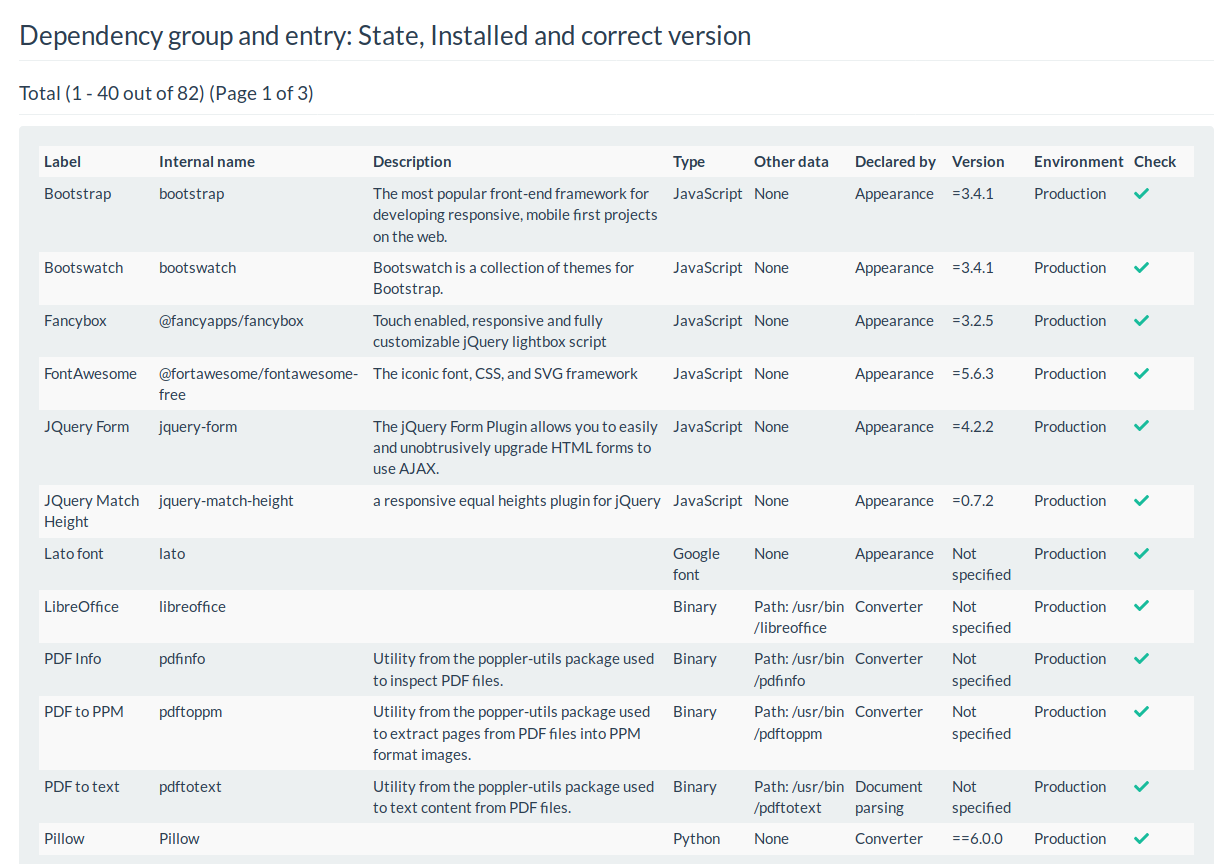Click the Check column header
The image size is (1225, 864).
(x=1155, y=161)
